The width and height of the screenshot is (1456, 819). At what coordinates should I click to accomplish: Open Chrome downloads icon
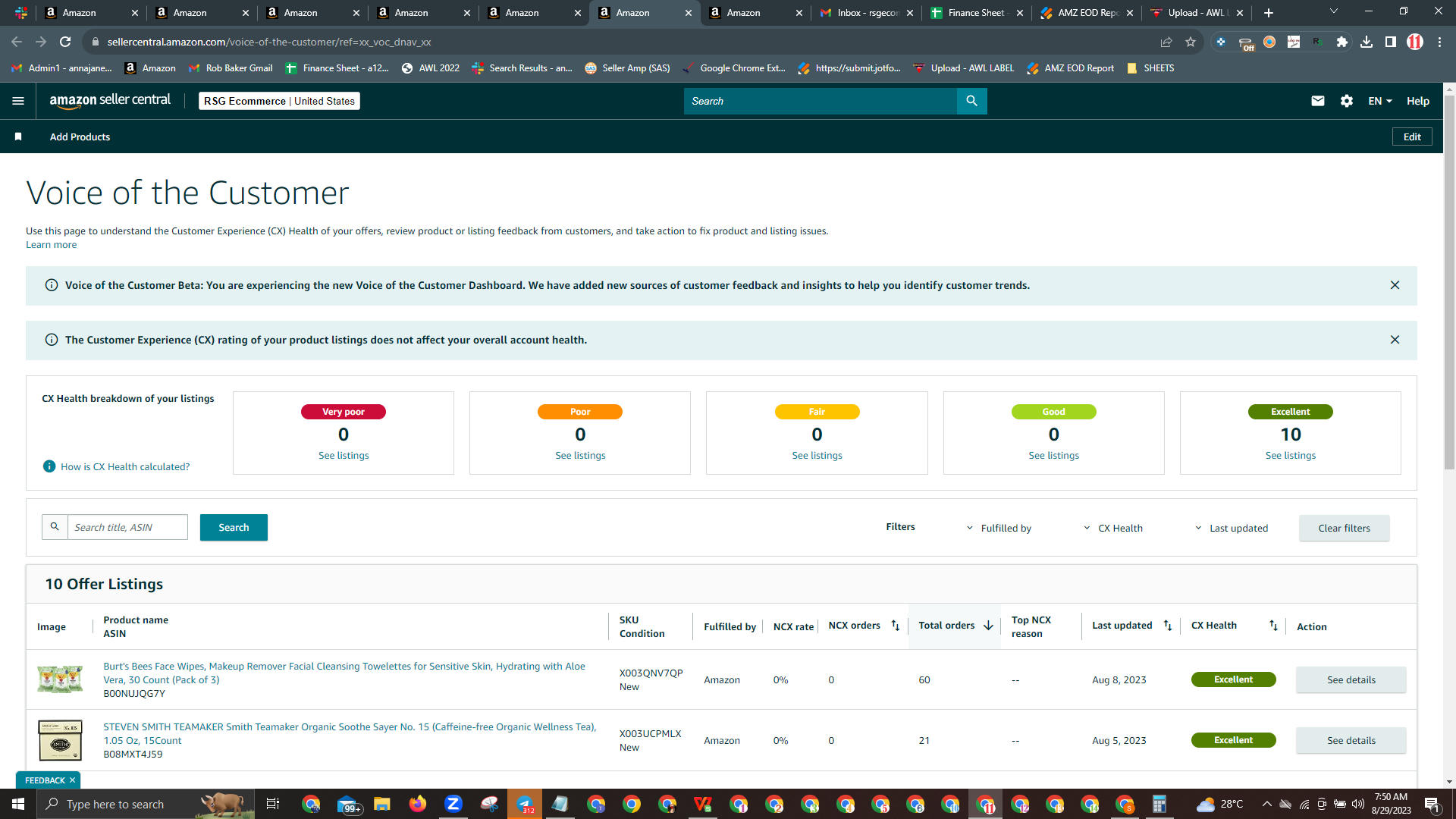(x=1367, y=42)
